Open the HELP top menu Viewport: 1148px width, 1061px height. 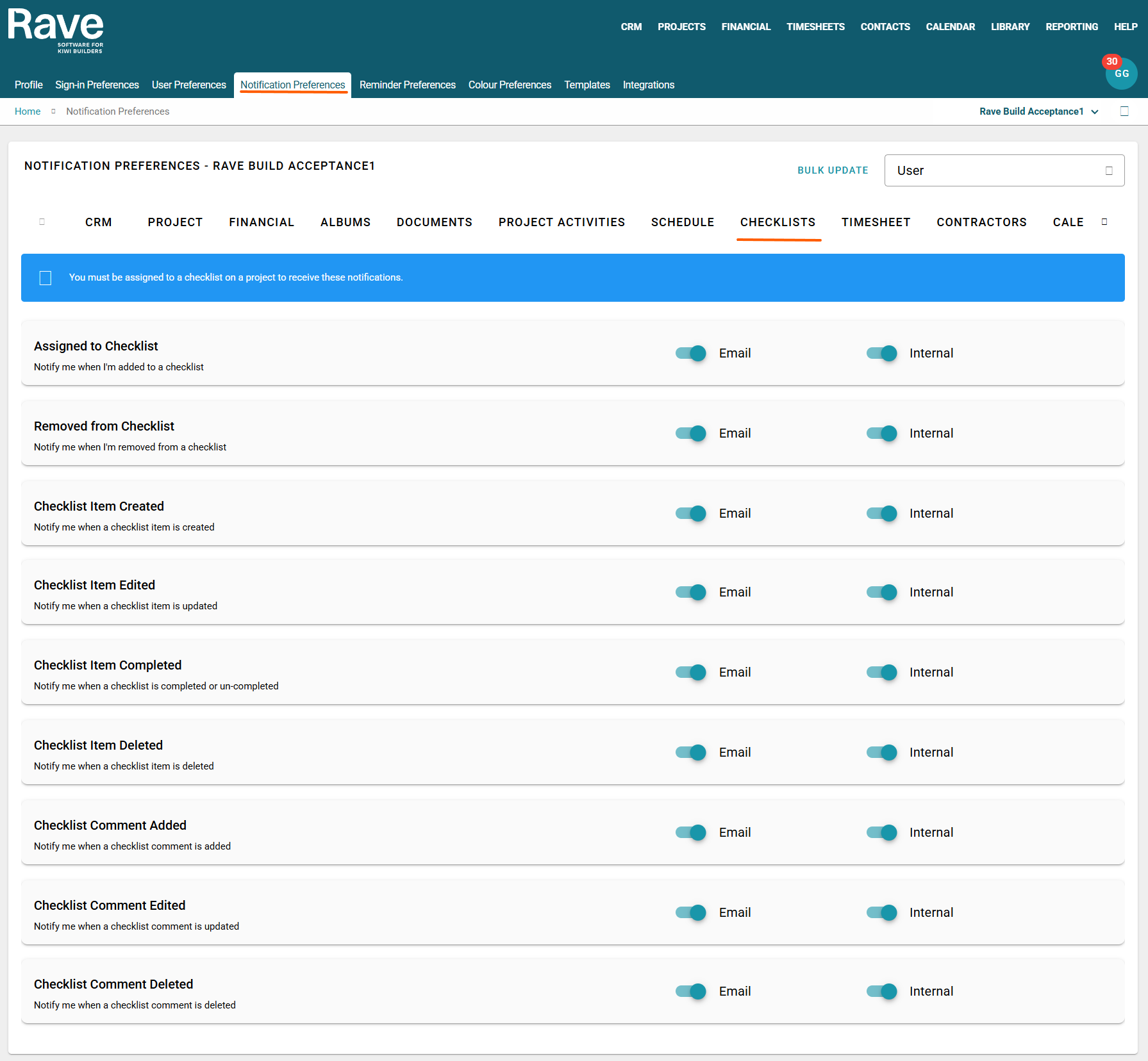[1126, 27]
